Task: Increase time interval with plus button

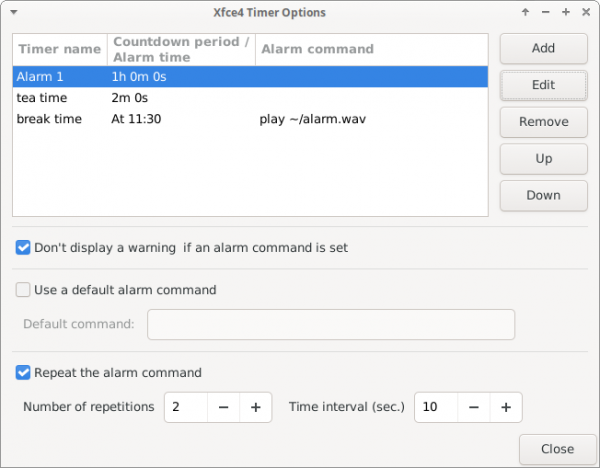Action: pyautogui.click(x=506, y=407)
